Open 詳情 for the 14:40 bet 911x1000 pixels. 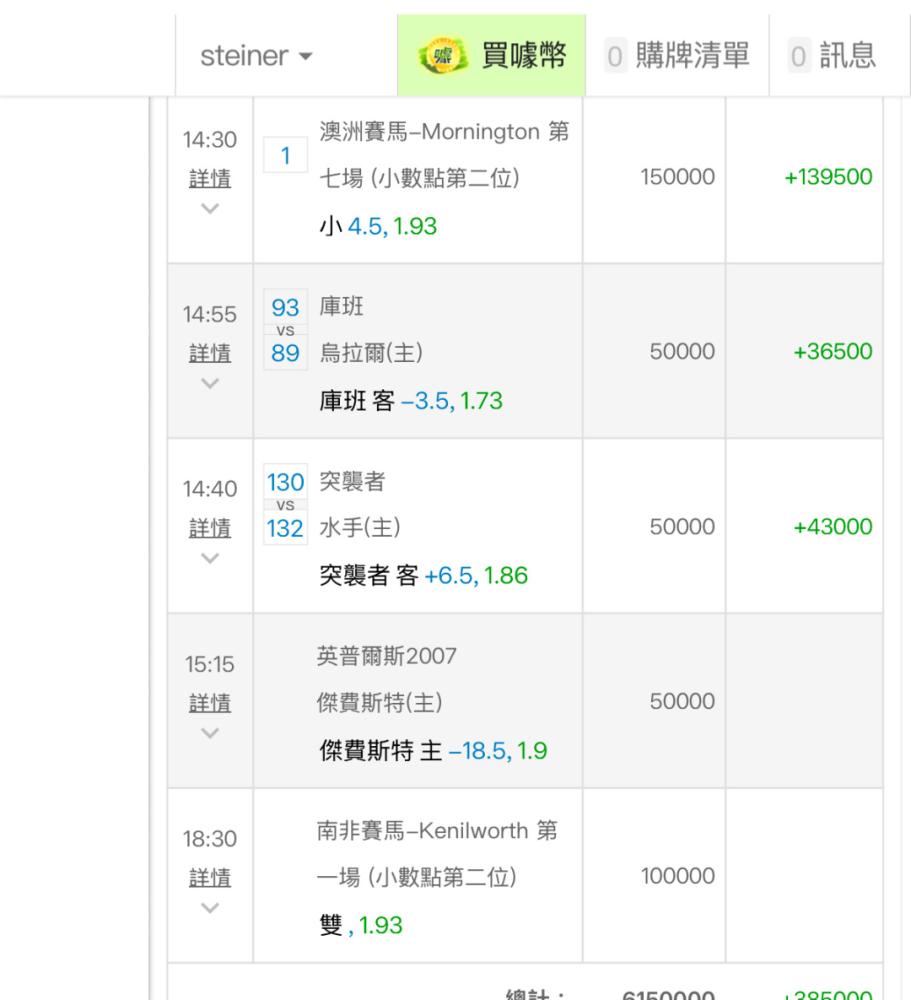click(210, 528)
